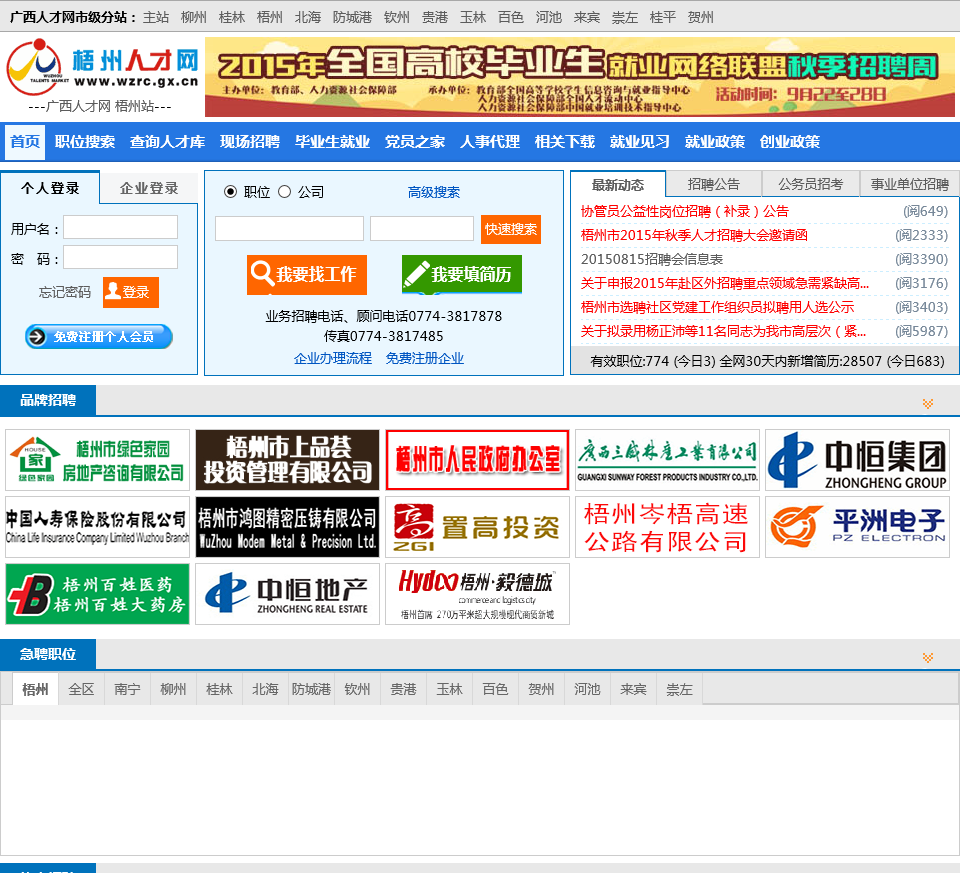The height and width of the screenshot is (873, 960).
Task: Click the second search input field
Action: 422,228
